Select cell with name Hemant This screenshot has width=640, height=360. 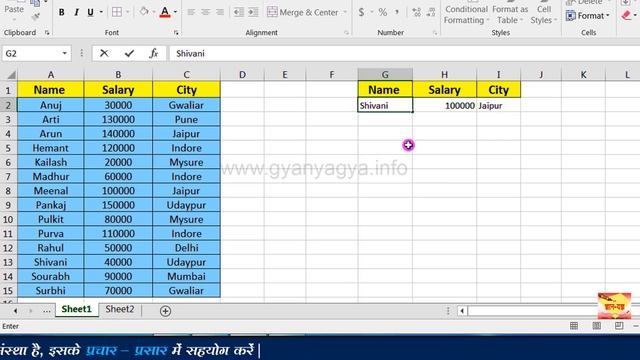(51, 148)
